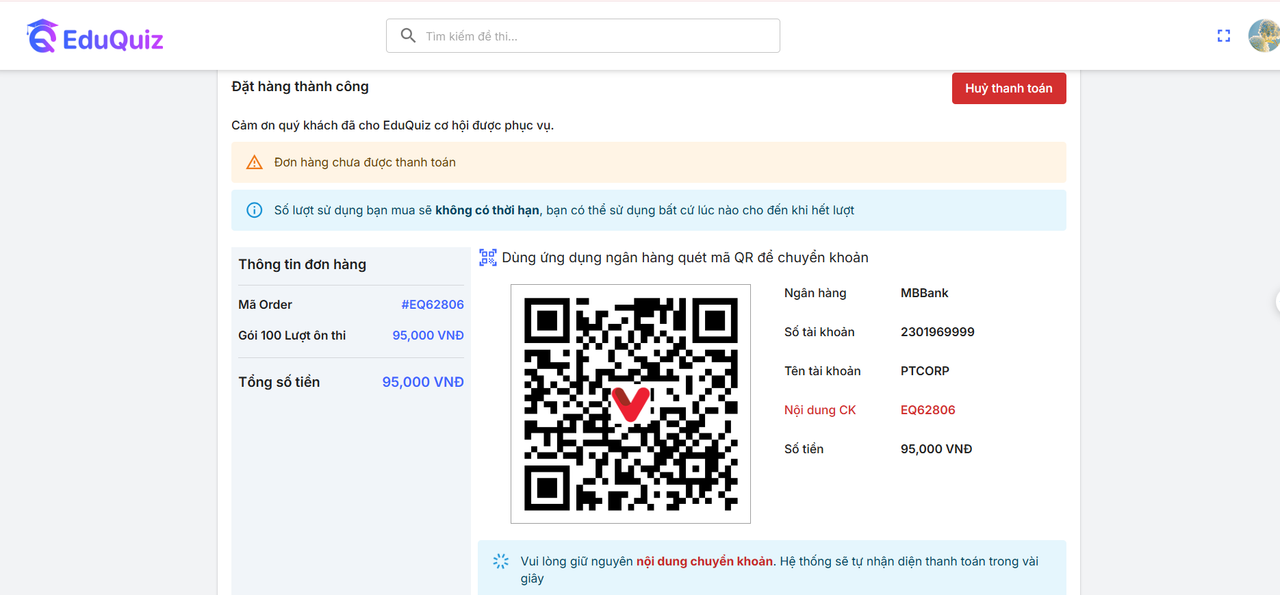Select the bank name "MBBank"
Viewport: 1280px width, 595px height.
click(x=925, y=293)
